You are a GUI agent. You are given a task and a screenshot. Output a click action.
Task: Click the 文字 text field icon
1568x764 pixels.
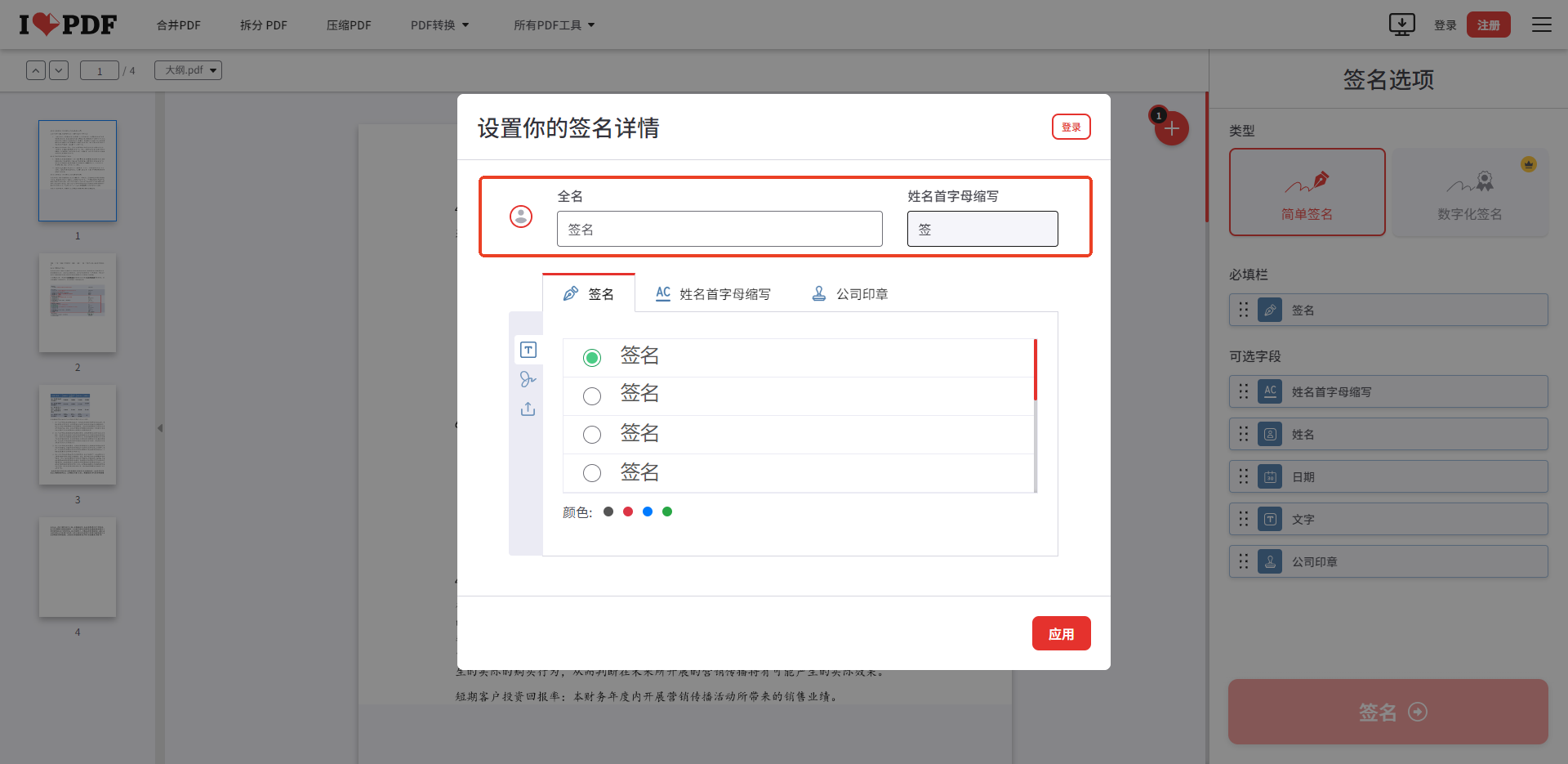point(1270,519)
